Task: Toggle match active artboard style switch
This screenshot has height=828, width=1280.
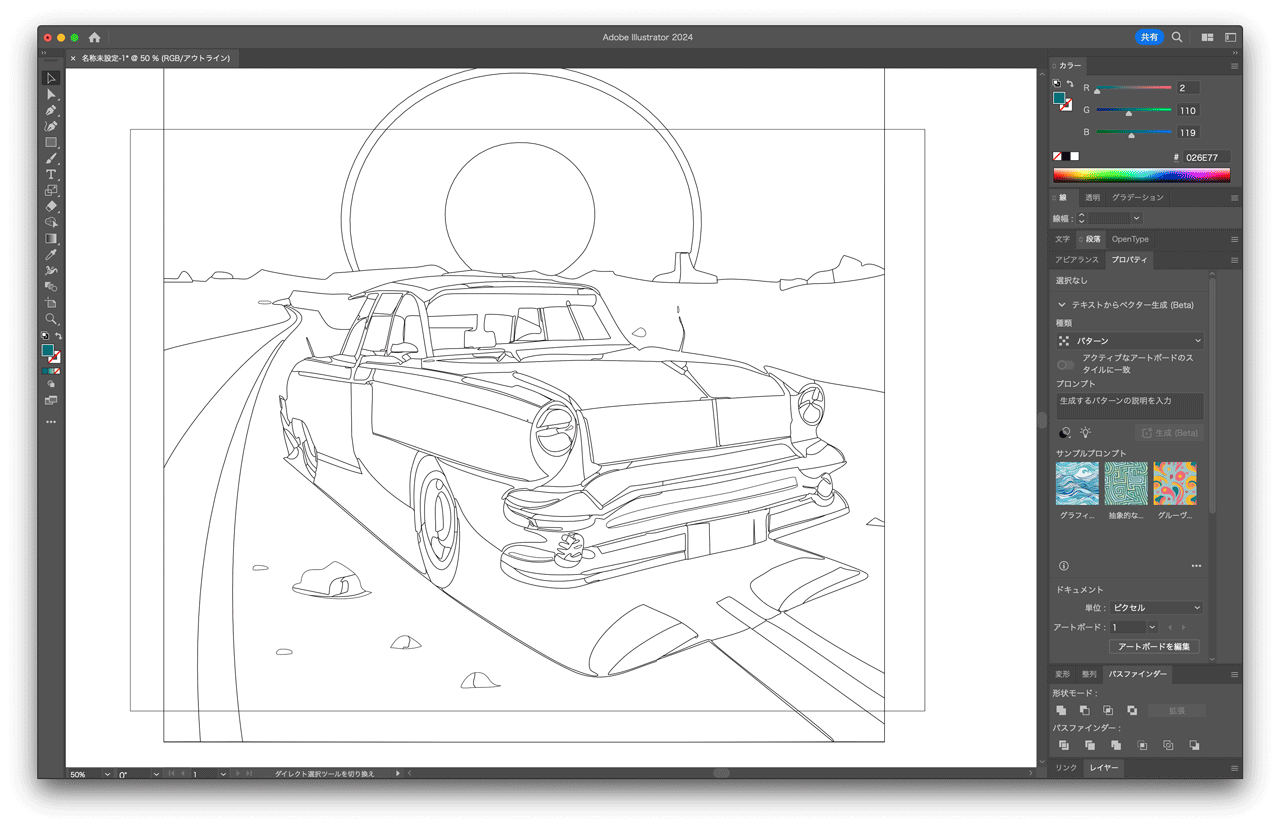Action: 1065,364
